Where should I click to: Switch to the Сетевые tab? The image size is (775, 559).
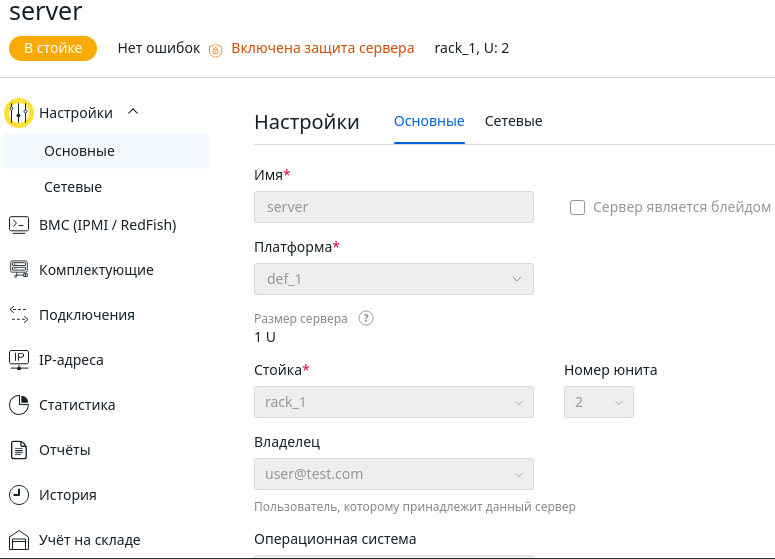tap(513, 121)
